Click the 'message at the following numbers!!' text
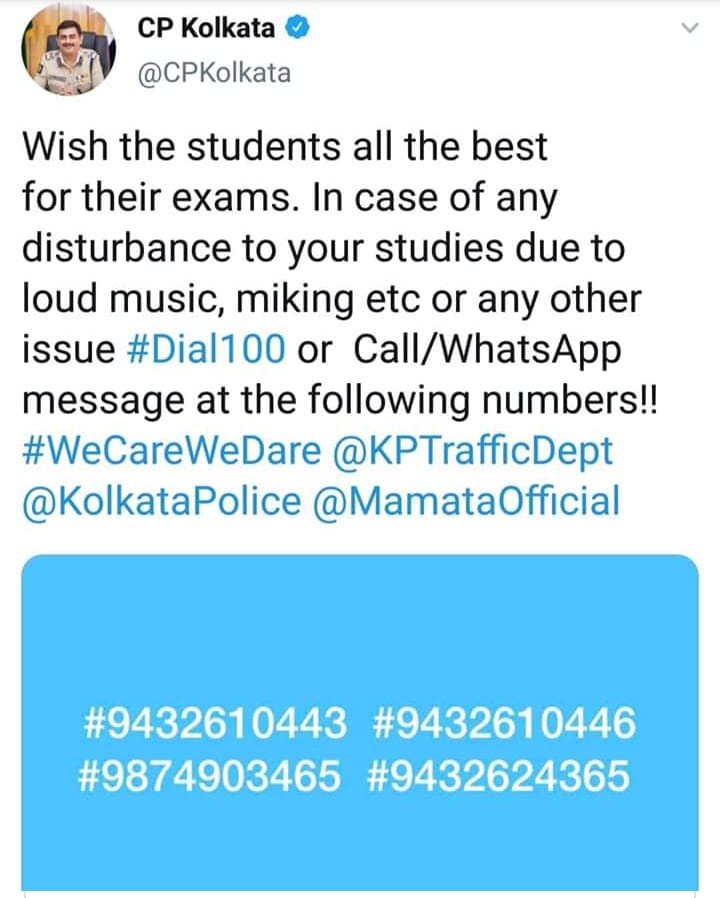720x898 pixels. point(341,400)
